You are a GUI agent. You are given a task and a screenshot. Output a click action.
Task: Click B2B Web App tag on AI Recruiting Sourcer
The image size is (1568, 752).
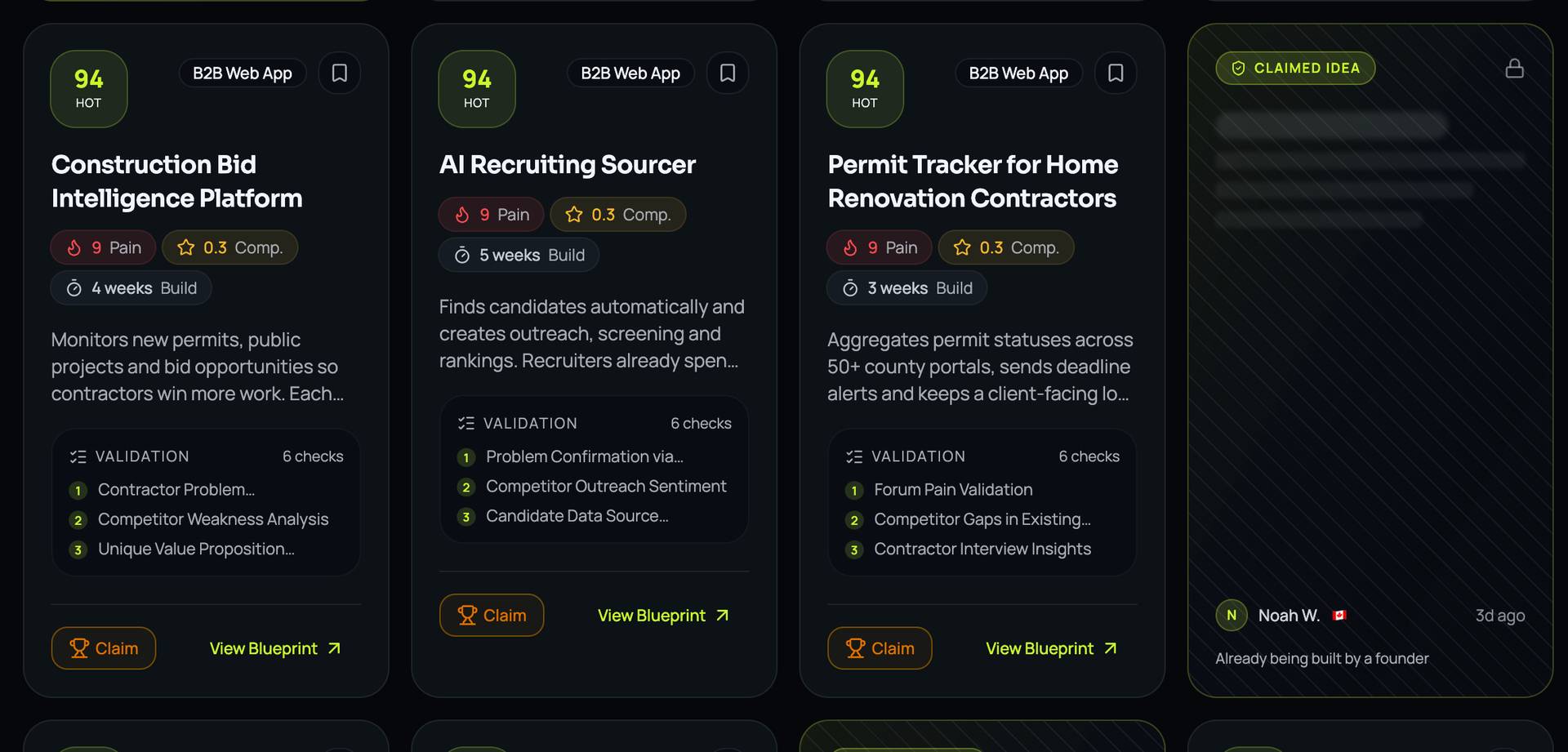point(630,73)
